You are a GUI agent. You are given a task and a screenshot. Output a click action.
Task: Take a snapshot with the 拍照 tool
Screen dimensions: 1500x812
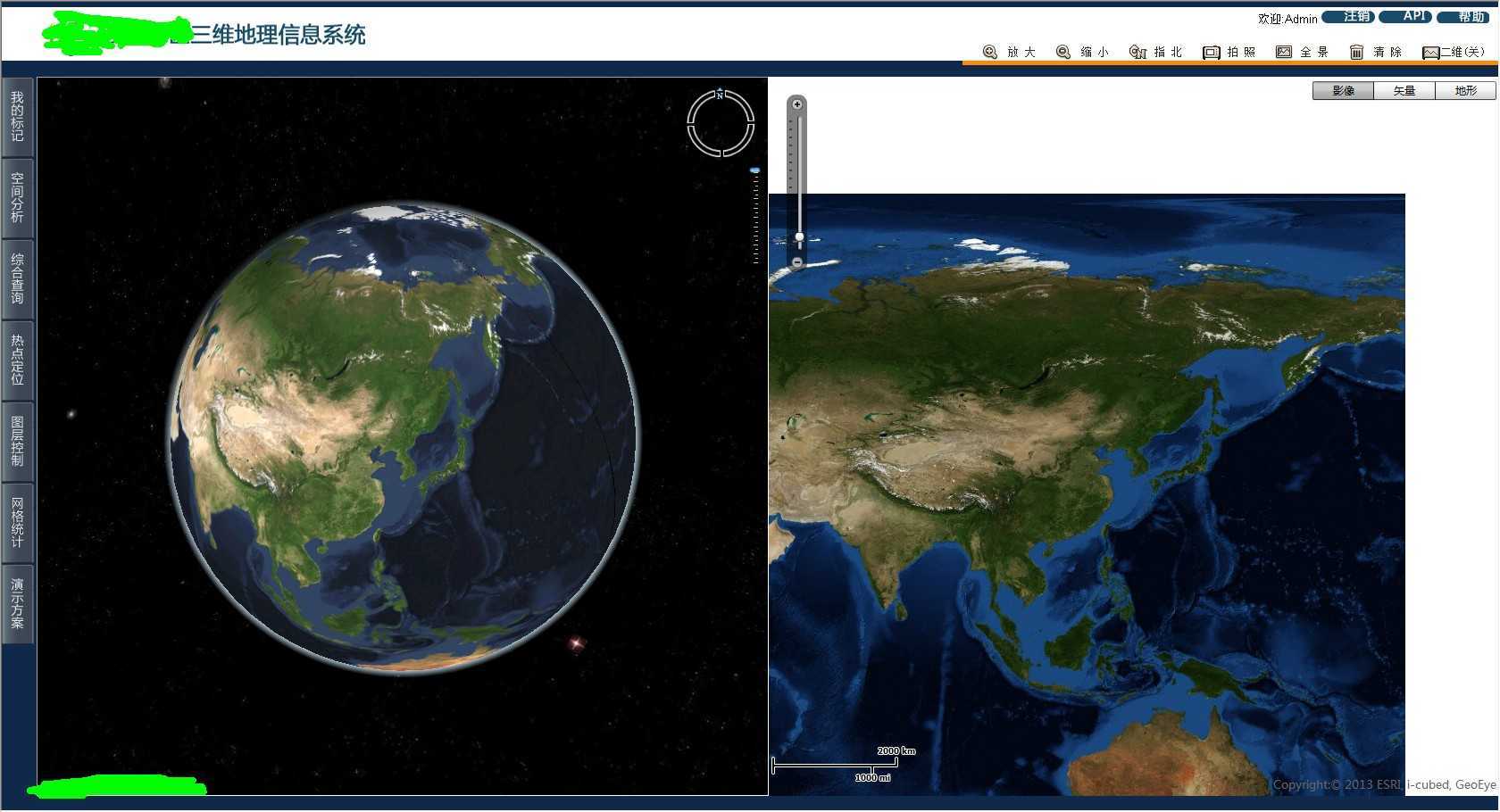point(1229,52)
